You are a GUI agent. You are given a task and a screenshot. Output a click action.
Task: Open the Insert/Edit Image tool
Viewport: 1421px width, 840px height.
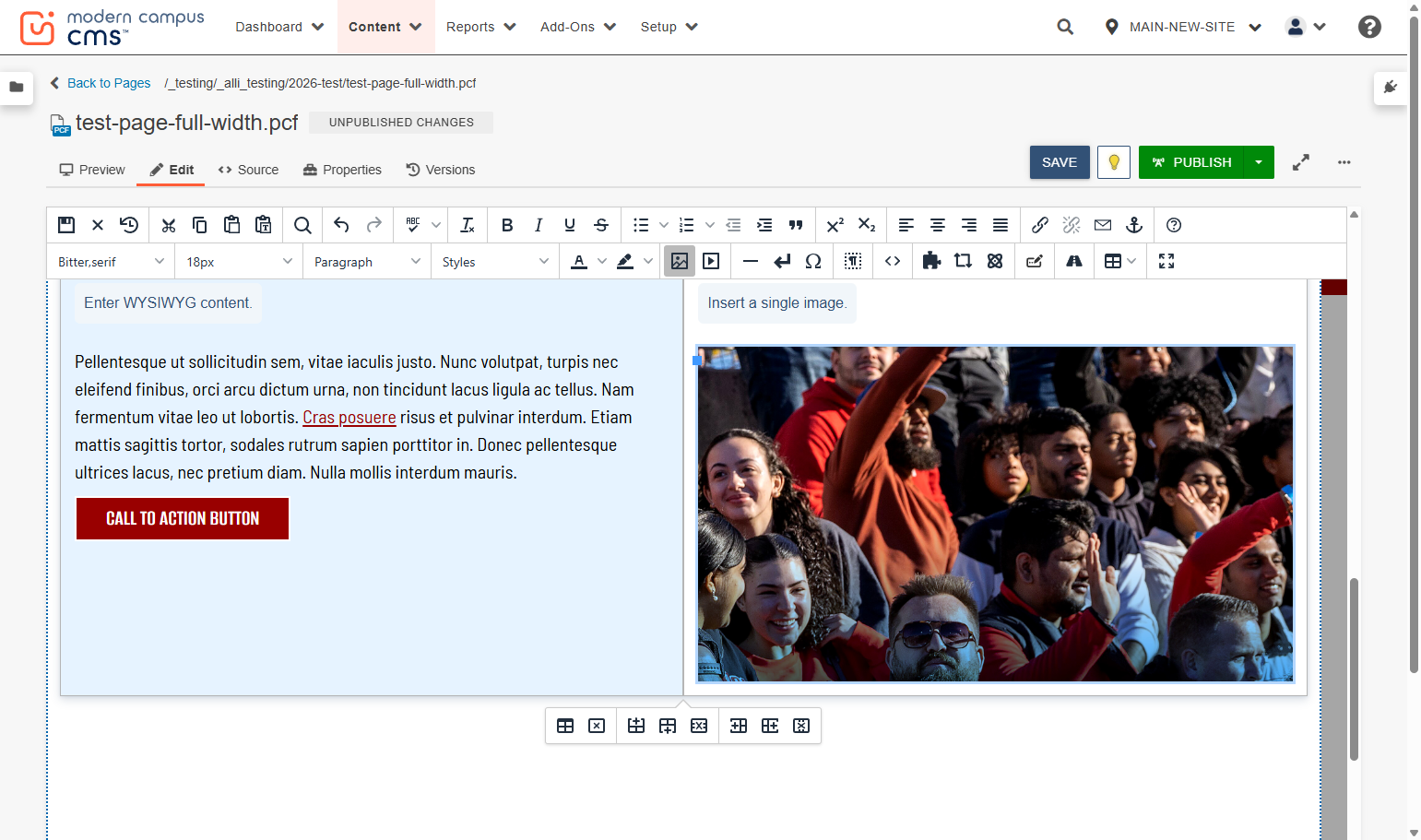(x=680, y=261)
